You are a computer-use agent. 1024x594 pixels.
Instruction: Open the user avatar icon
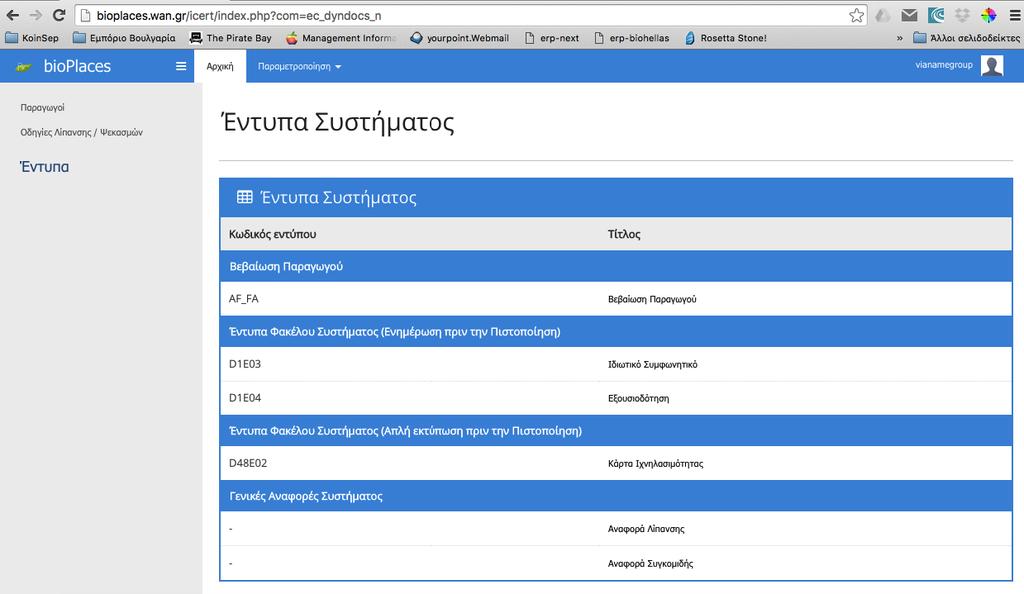coord(992,65)
